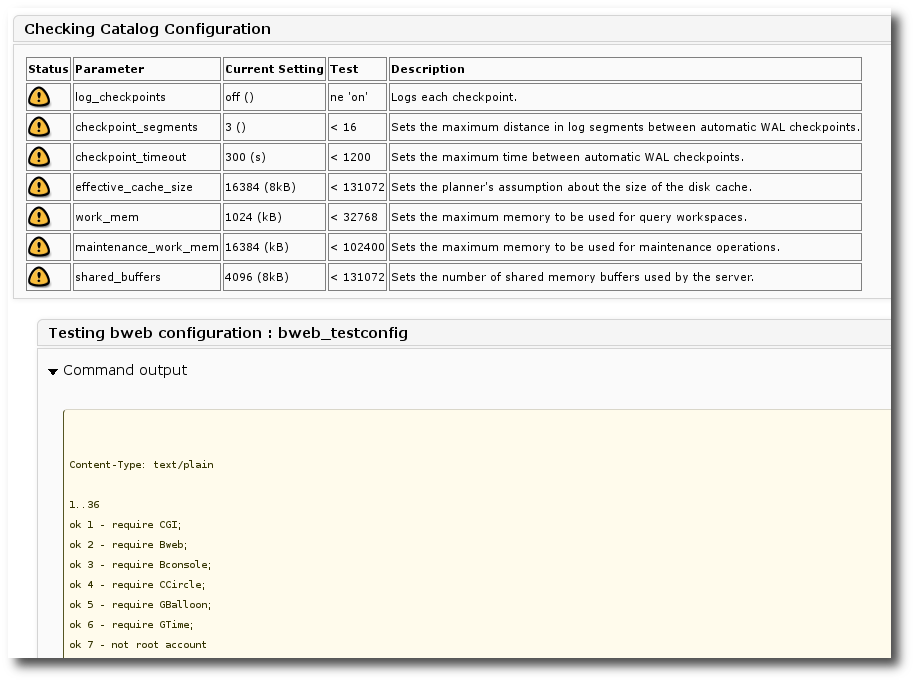Select the effective_cache_size parameter cell
The width and height of the screenshot is (915, 682).
click(x=146, y=187)
